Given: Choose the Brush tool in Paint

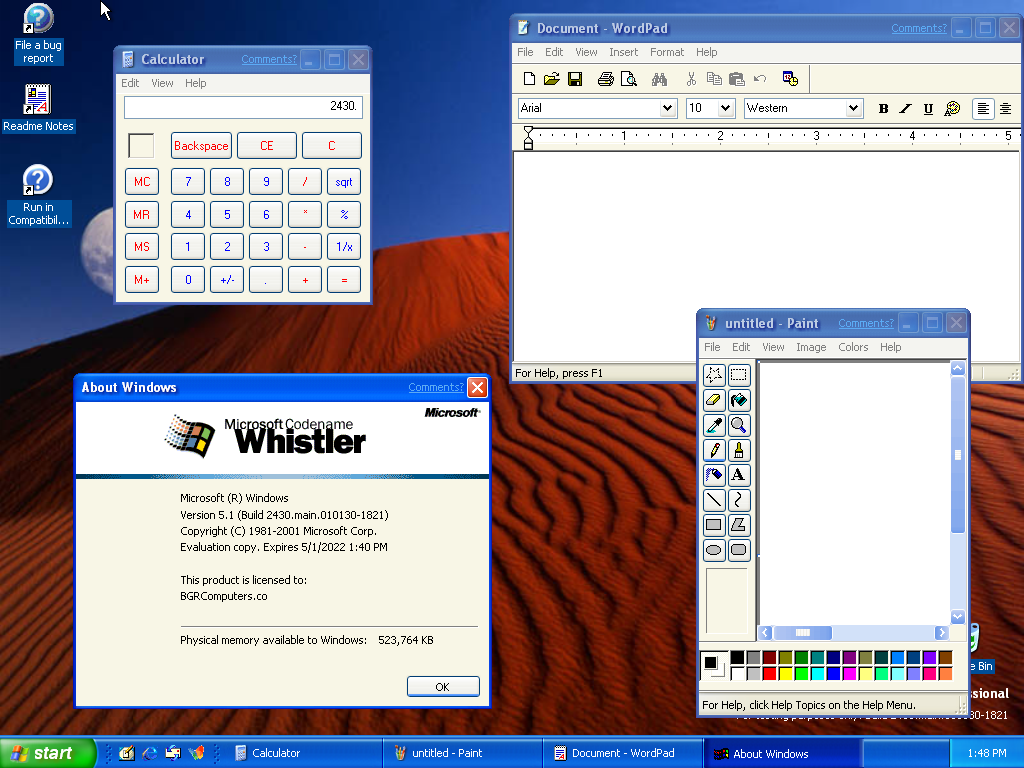Looking at the screenshot, I should [x=739, y=450].
